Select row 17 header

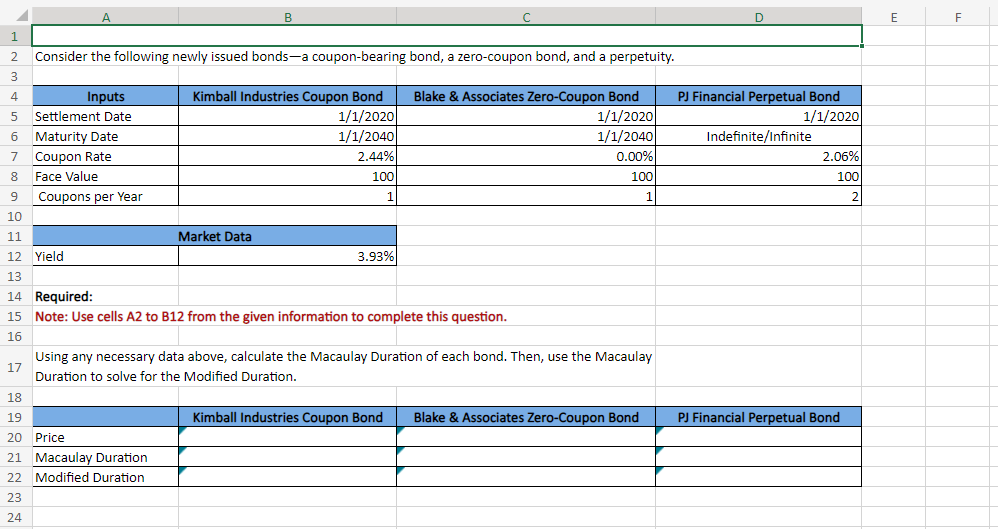coord(15,367)
